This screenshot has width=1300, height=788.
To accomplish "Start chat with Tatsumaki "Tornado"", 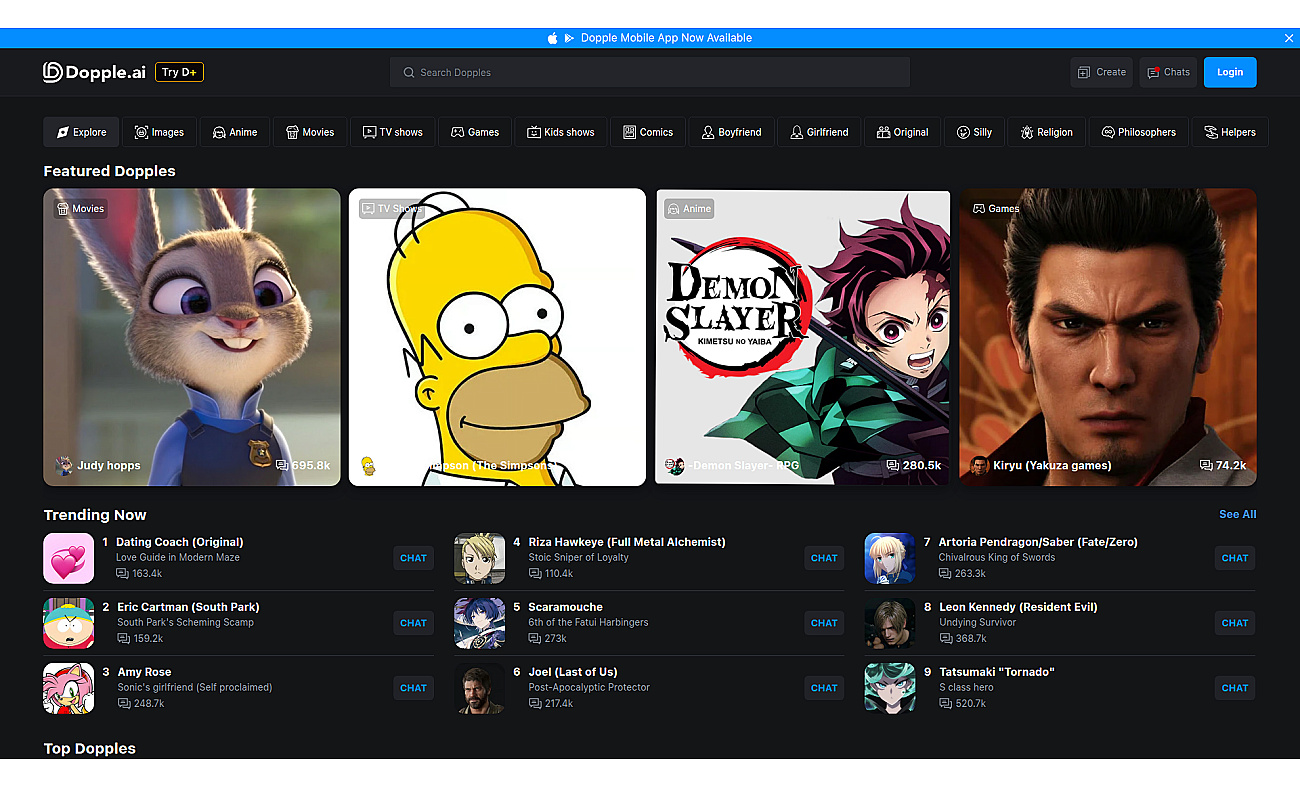I will pos(1235,688).
